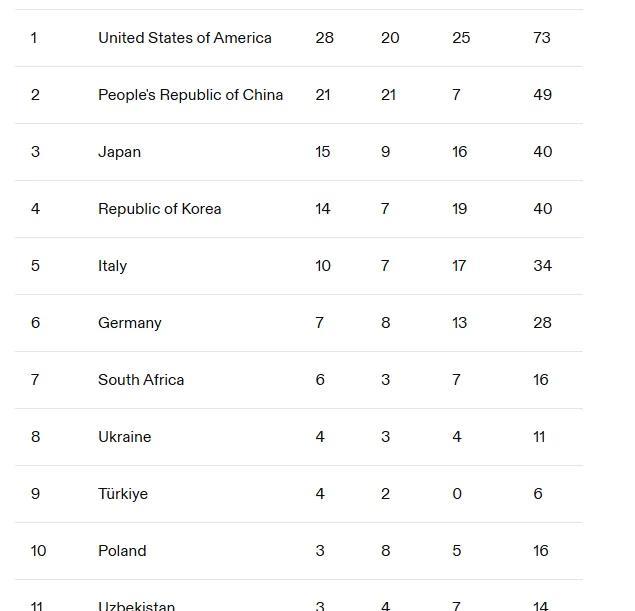
Task: Click Republic of Korea in the table
Action: tap(159, 209)
